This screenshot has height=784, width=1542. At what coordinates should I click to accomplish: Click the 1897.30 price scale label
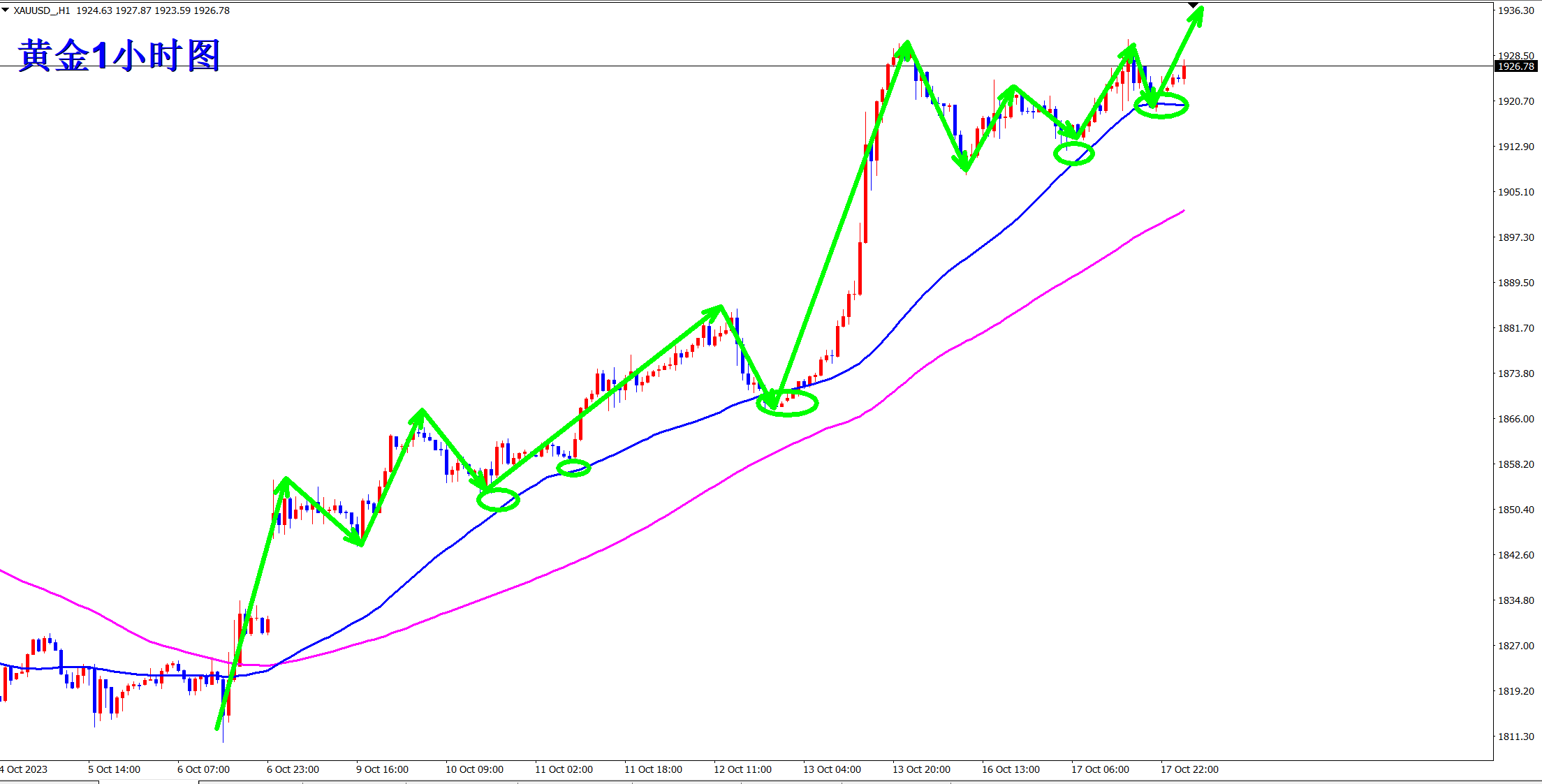pyautogui.click(x=1515, y=237)
